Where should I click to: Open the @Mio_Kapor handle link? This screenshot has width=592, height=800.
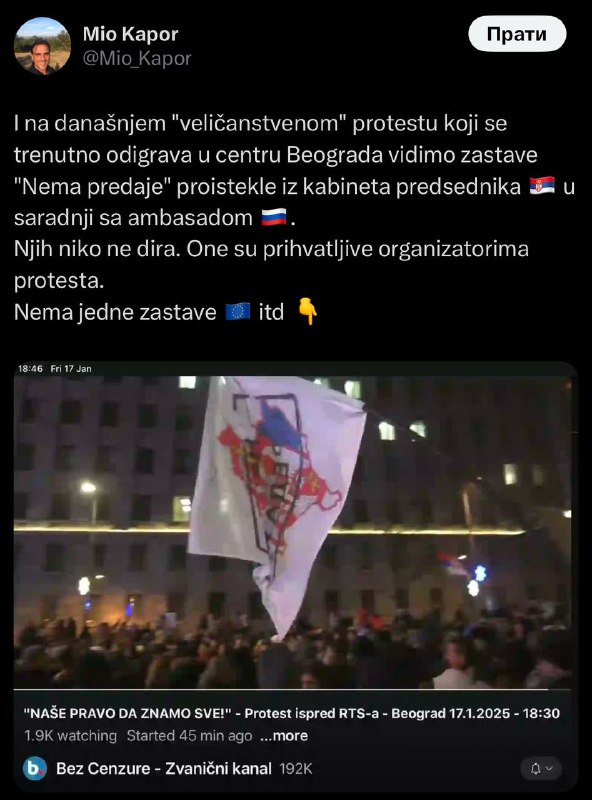(137, 58)
